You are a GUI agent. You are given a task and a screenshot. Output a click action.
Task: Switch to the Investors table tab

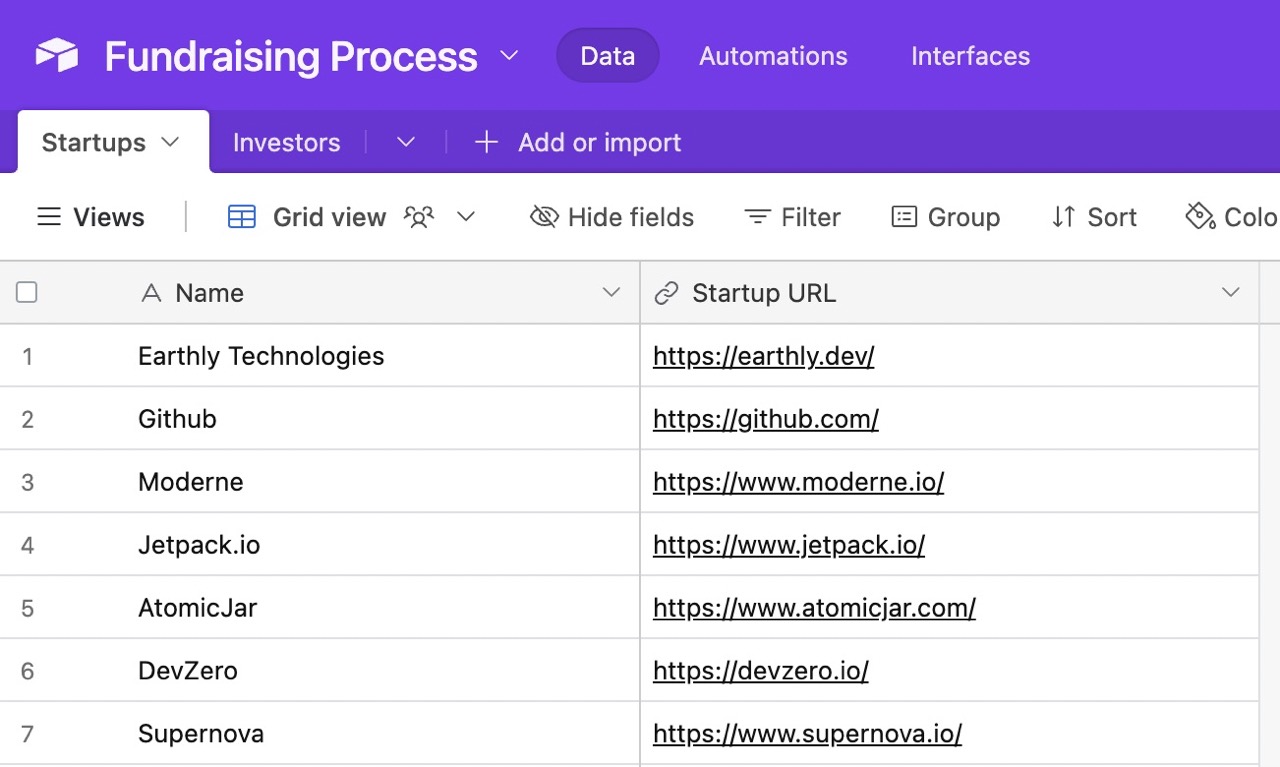click(x=286, y=143)
